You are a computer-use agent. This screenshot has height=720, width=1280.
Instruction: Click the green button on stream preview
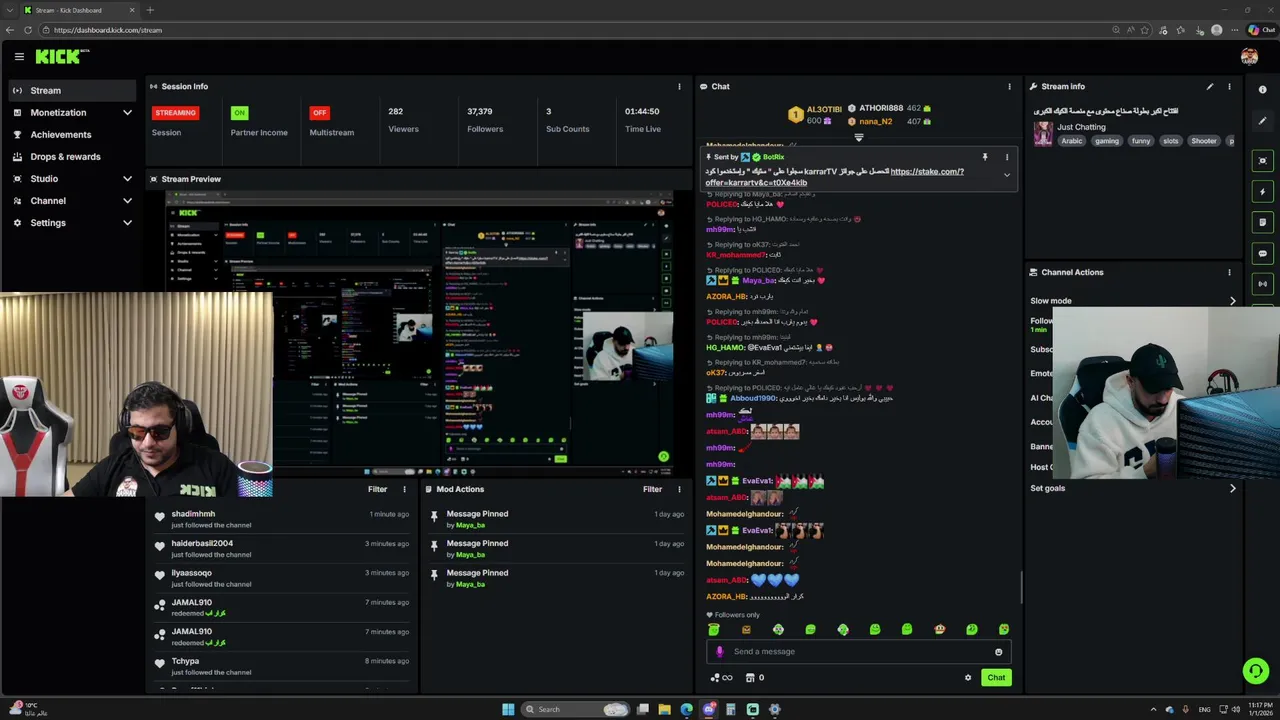coord(663,457)
